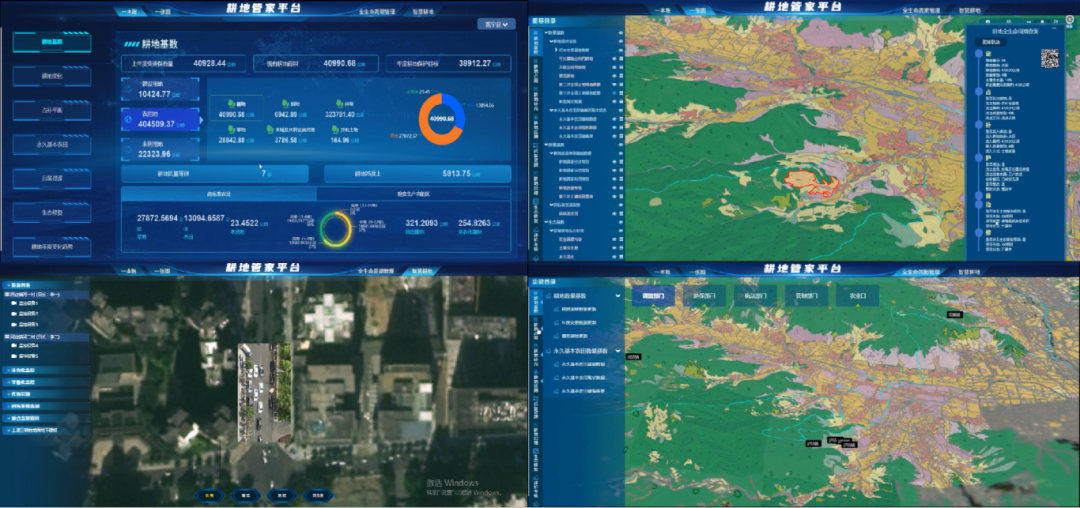The width and height of the screenshot is (1080, 508).
Task: Open 生态修复 left menu button
Action: pos(52,213)
